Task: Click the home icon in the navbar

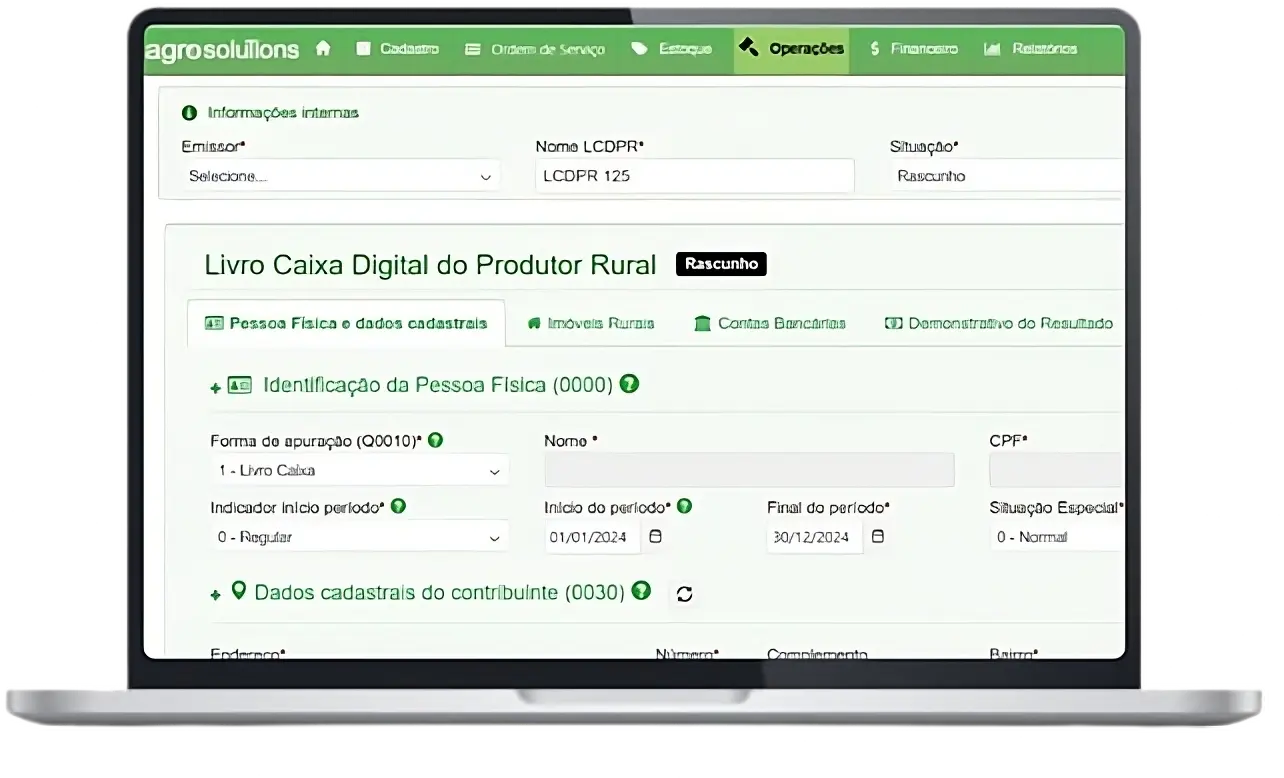Action: (322, 48)
